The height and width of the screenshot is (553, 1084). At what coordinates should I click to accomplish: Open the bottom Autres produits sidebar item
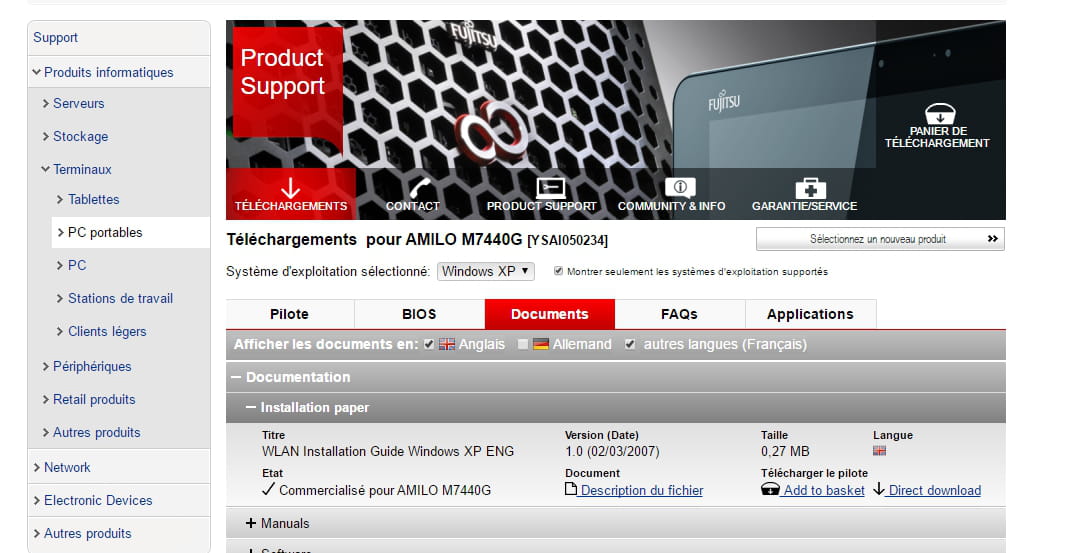point(88,533)
